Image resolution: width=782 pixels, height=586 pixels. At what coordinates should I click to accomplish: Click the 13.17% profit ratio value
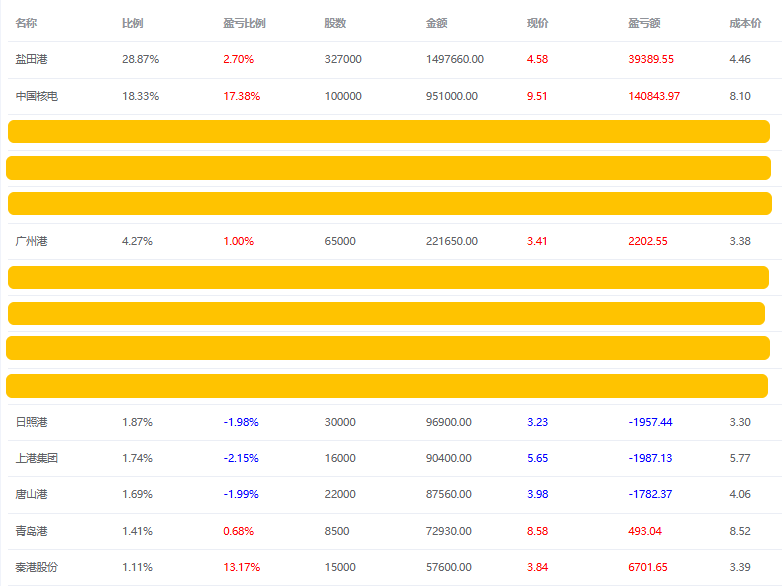coord(242,567)
